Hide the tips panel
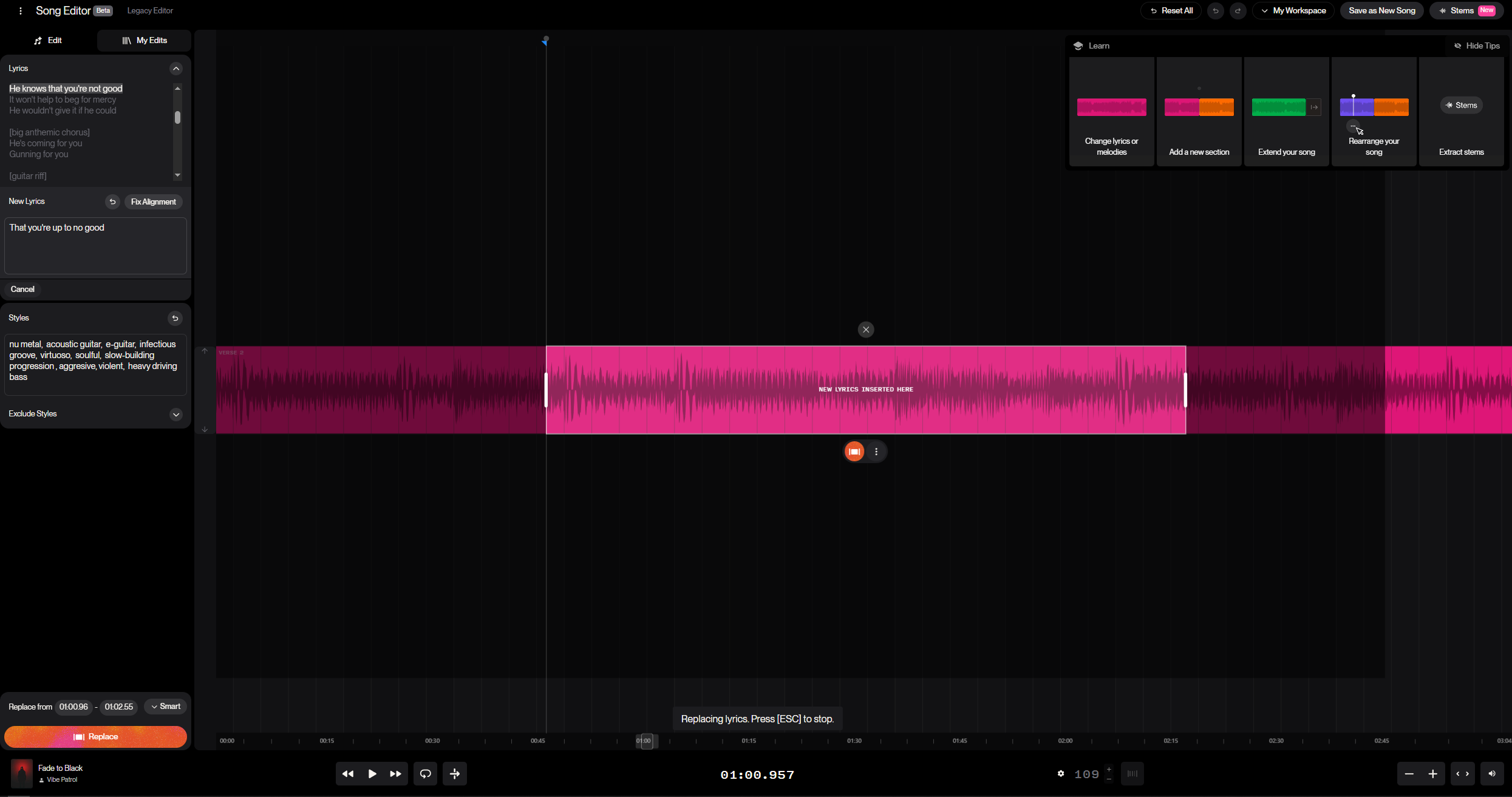This screenshot has width=1512, height=797. pos(1477,46)
